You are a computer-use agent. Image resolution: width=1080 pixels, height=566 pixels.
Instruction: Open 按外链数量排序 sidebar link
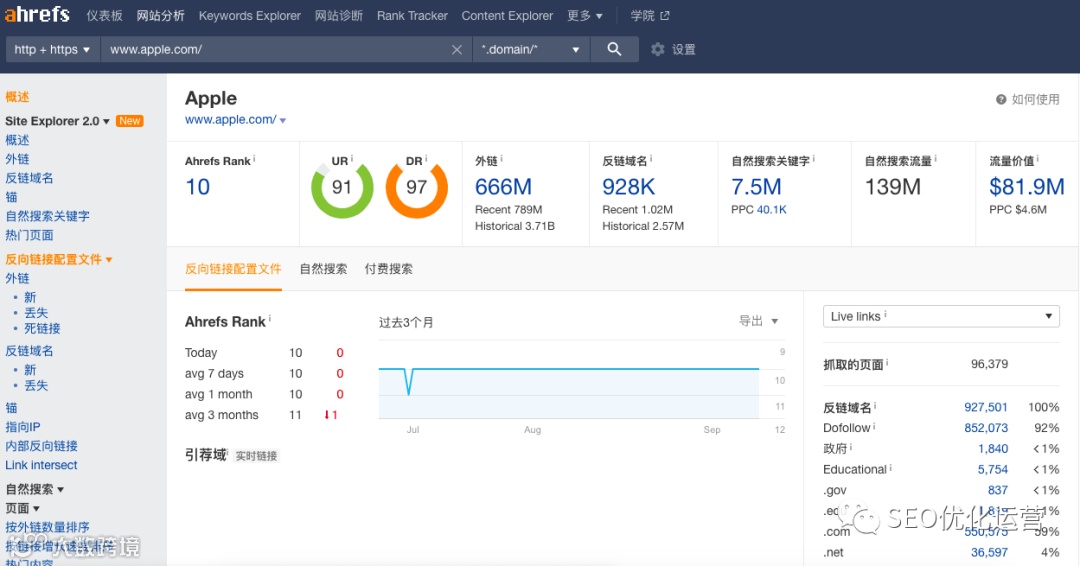pos(48,527)
